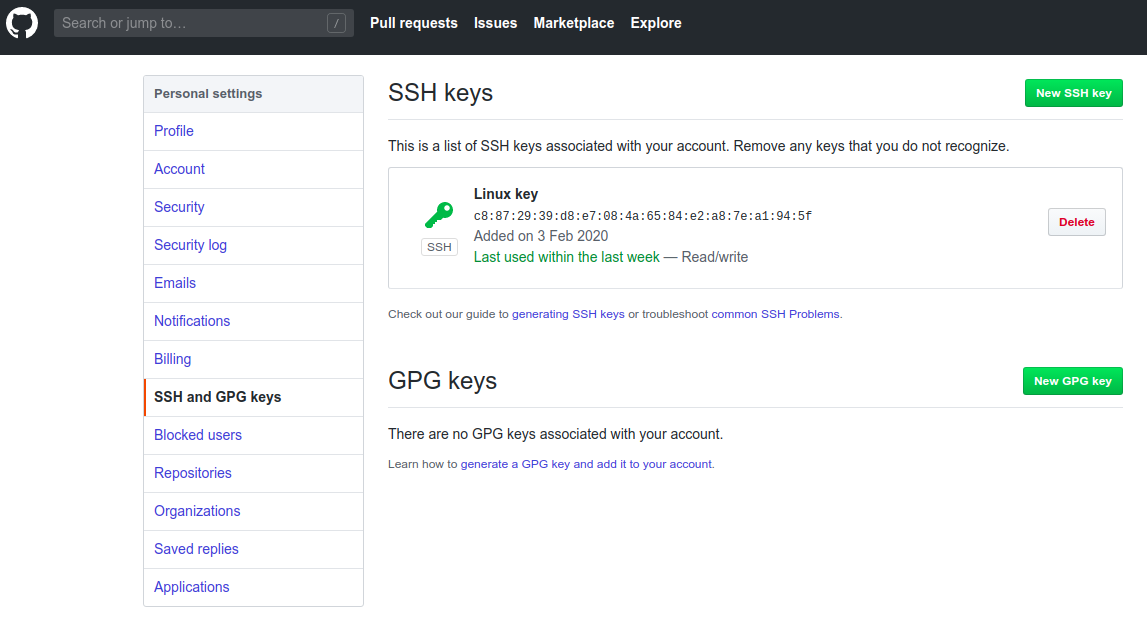The image size is (1147, 618).
Task: Click the Linux key title
Action: point(505,194)
